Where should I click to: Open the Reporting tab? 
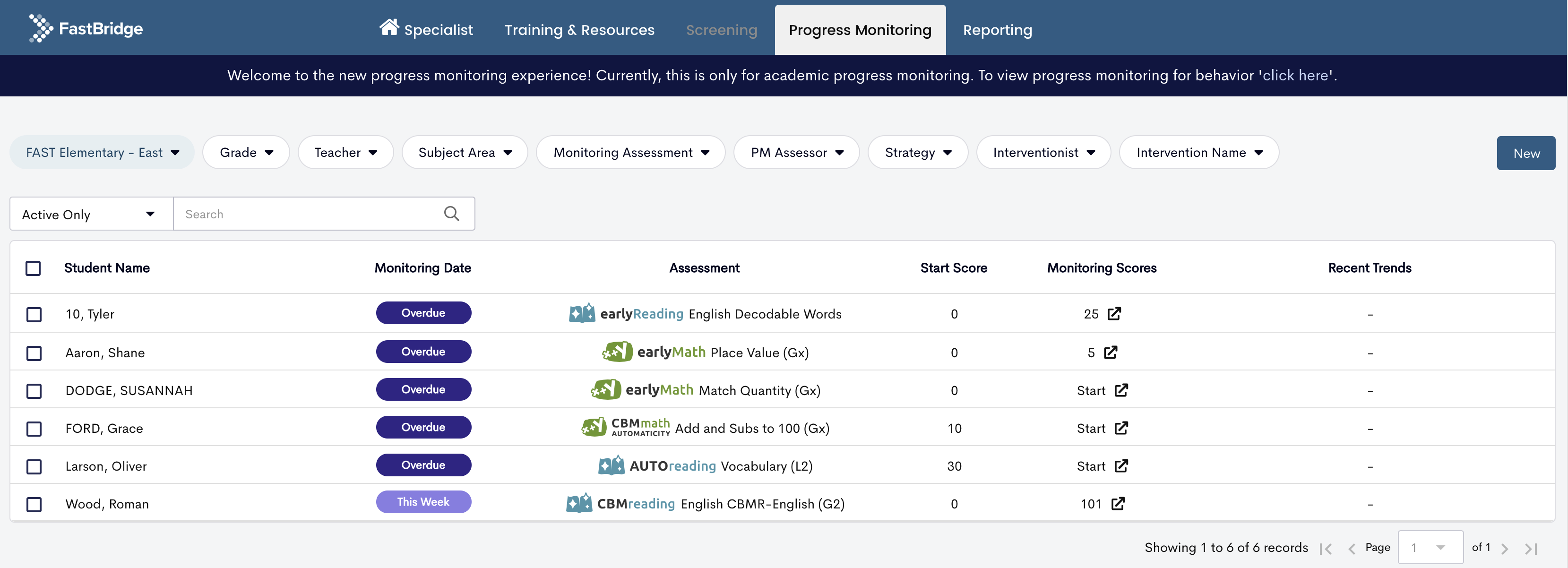(x=998, y=29)
